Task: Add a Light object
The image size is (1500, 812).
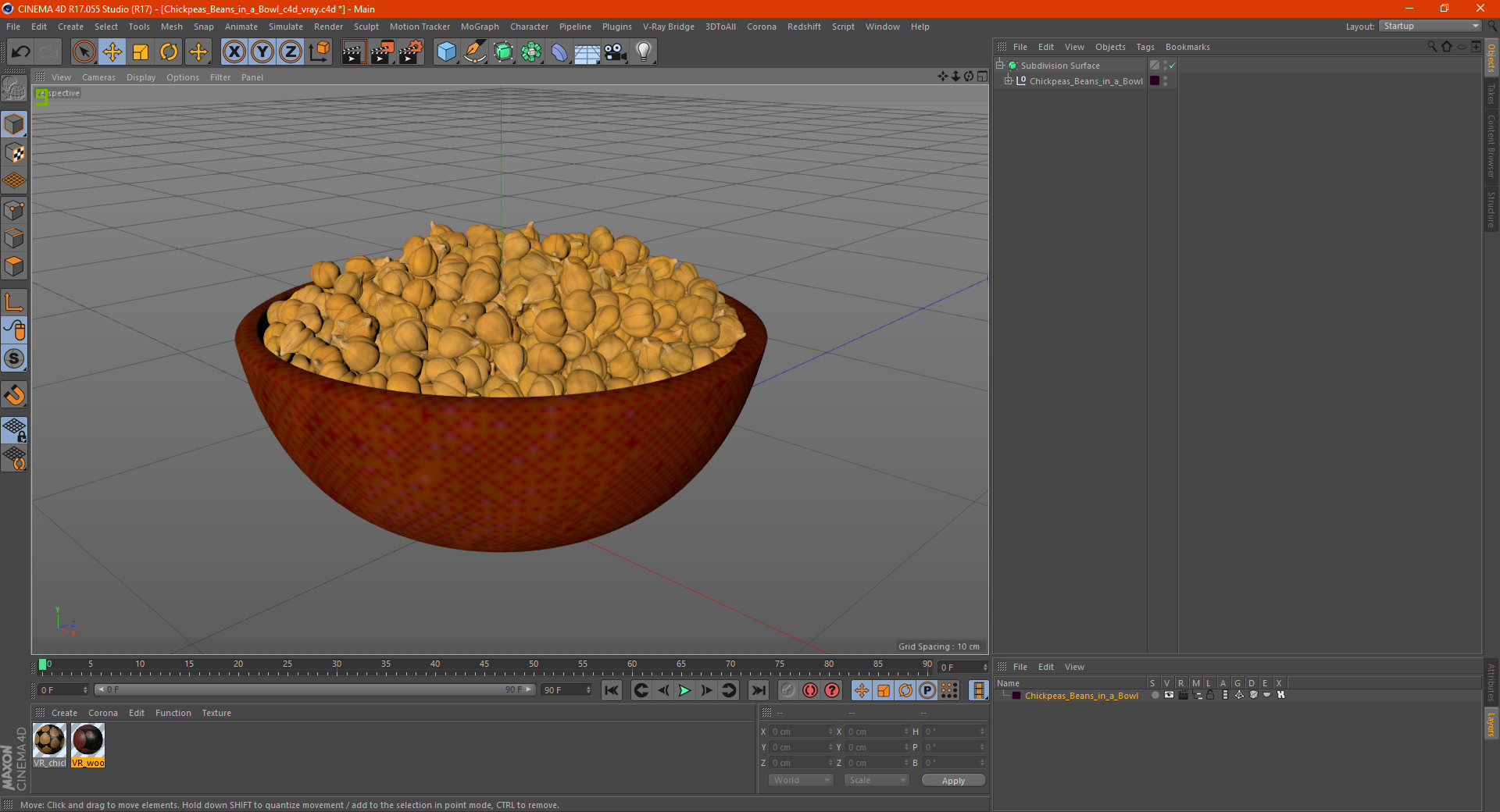Action: tap(644, 52)
